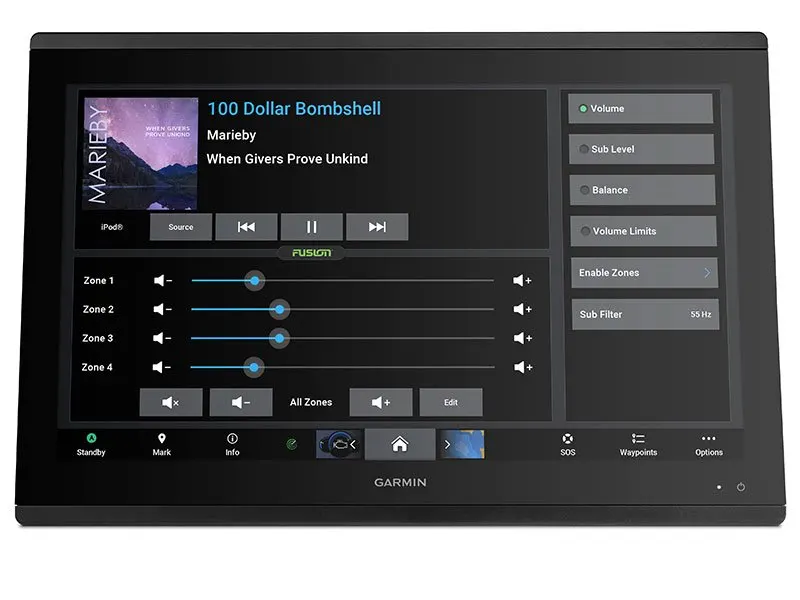The height and width of the screenshot is (600, 800).
Task: Skip to the next track
Action: pyautogui.click(x=377, y=227)
